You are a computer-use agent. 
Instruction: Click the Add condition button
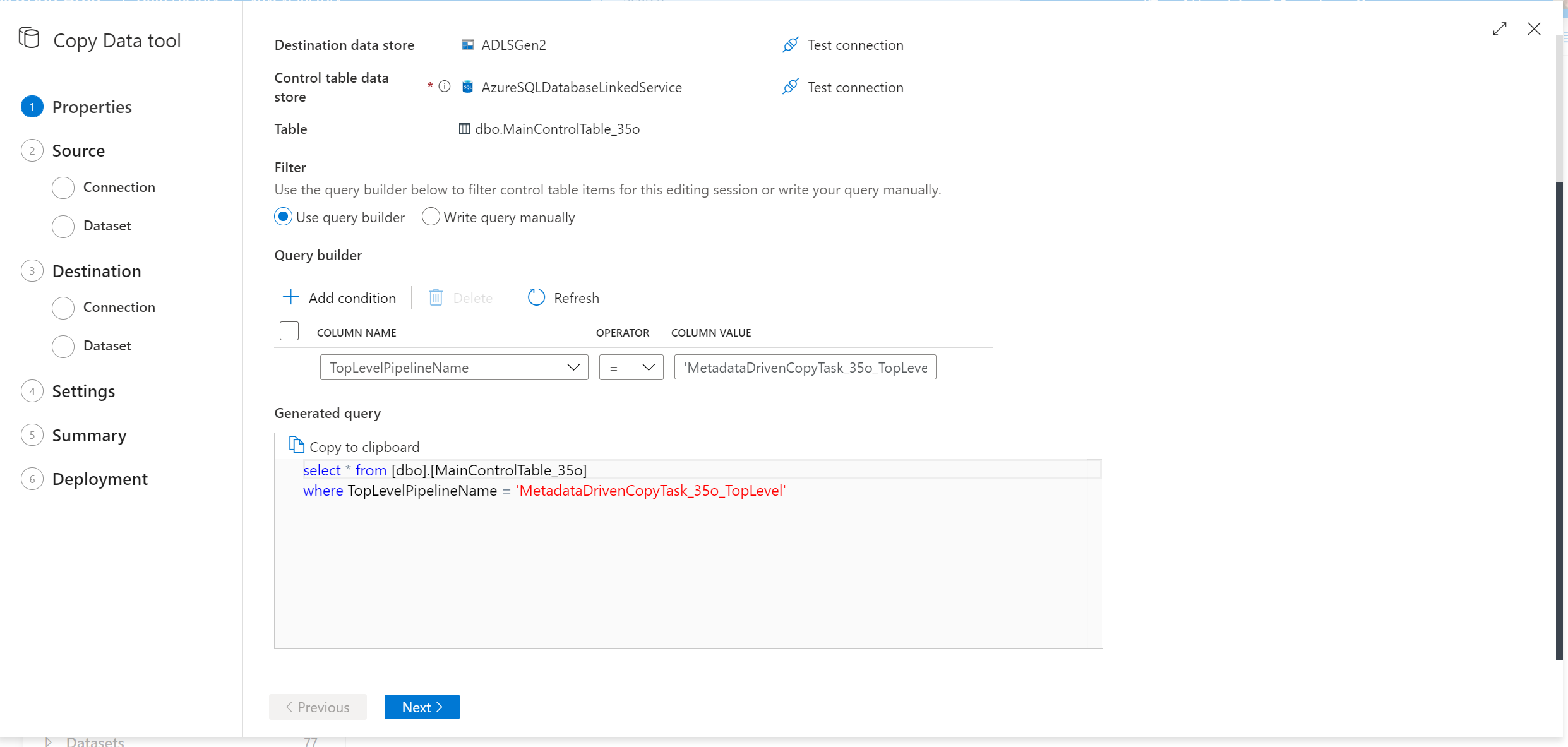pyautogui.click(x=339, y=297)
